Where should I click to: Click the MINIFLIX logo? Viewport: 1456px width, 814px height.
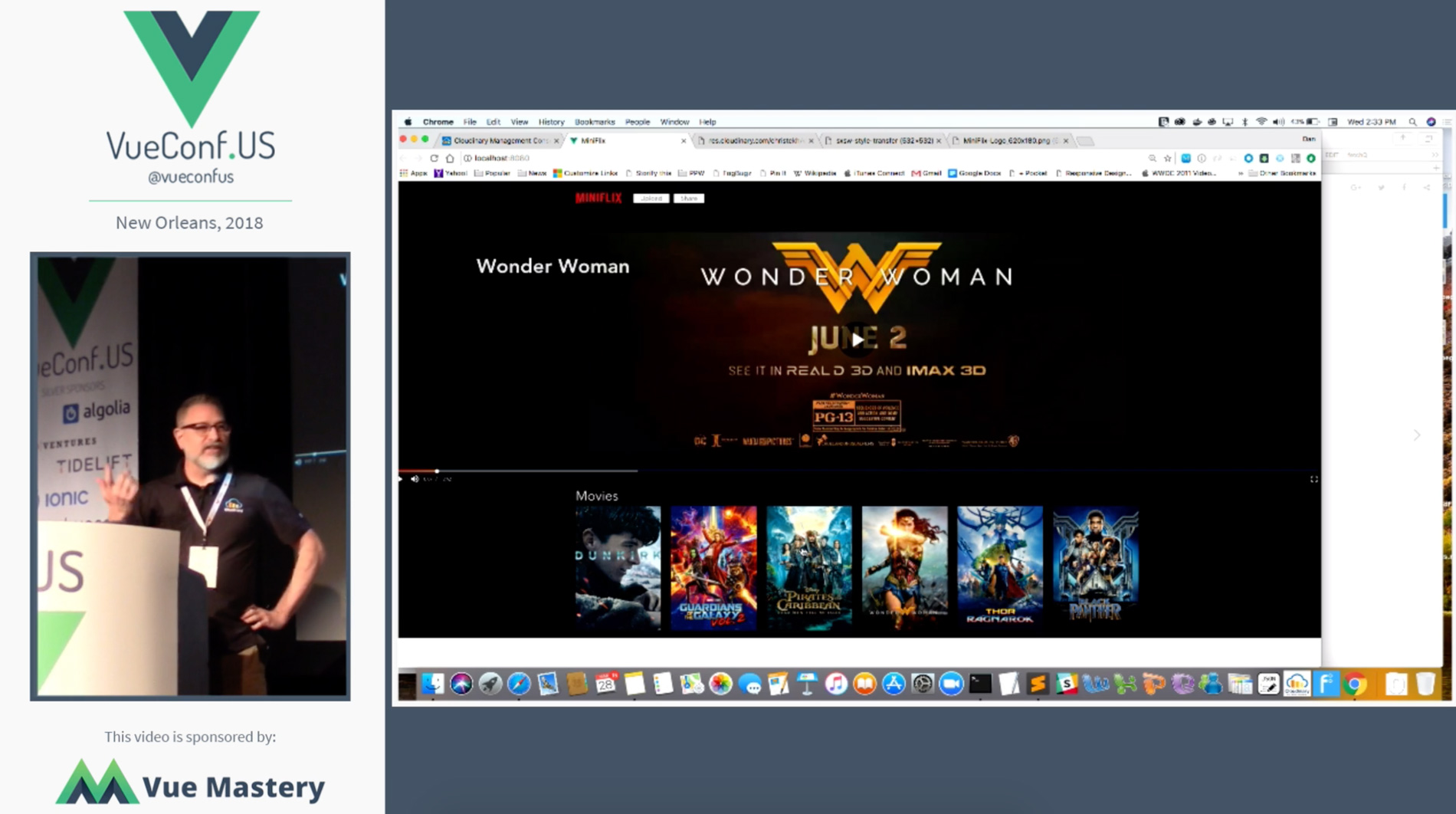(598, 199)
